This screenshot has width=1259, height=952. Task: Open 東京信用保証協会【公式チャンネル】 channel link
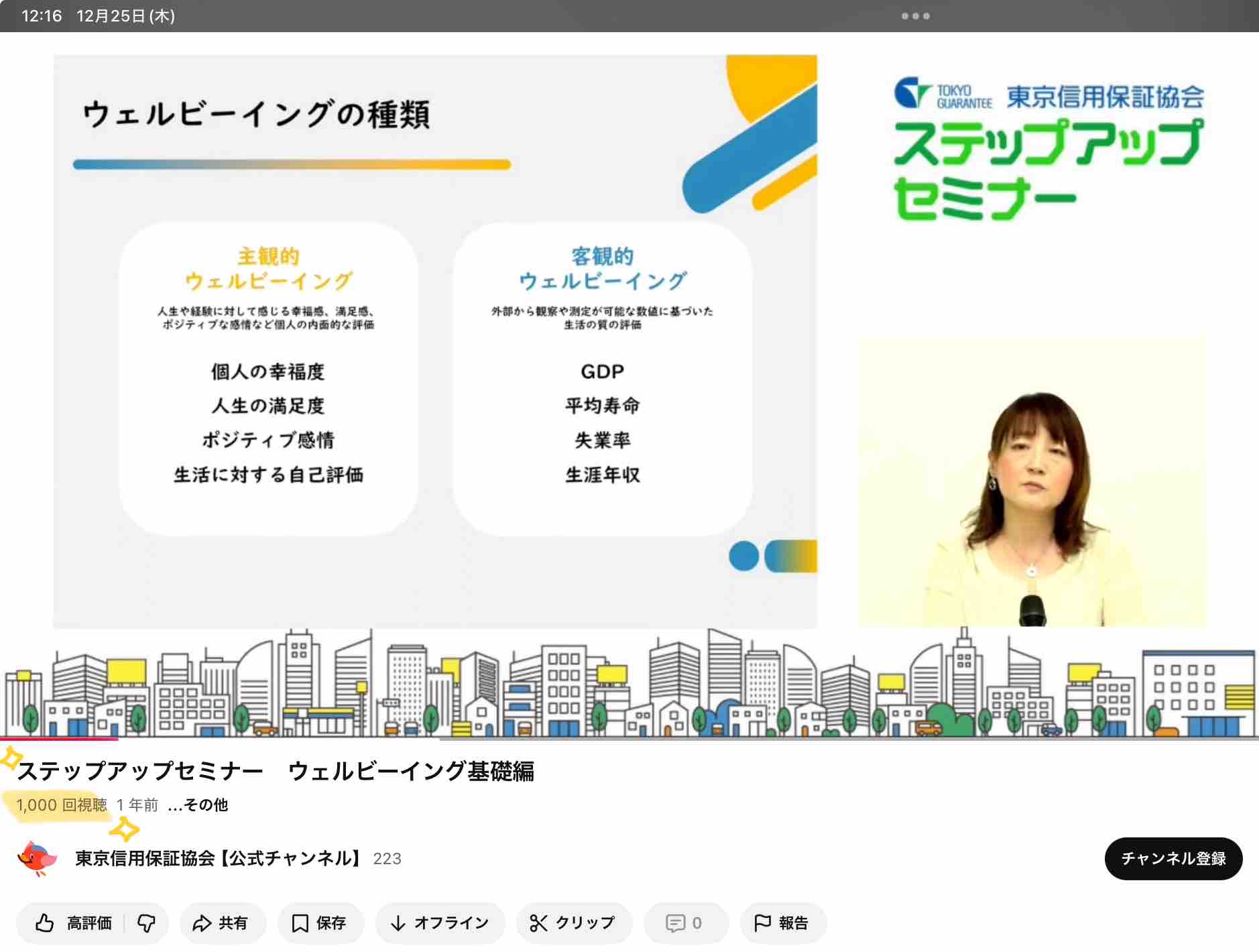point(219,858)
